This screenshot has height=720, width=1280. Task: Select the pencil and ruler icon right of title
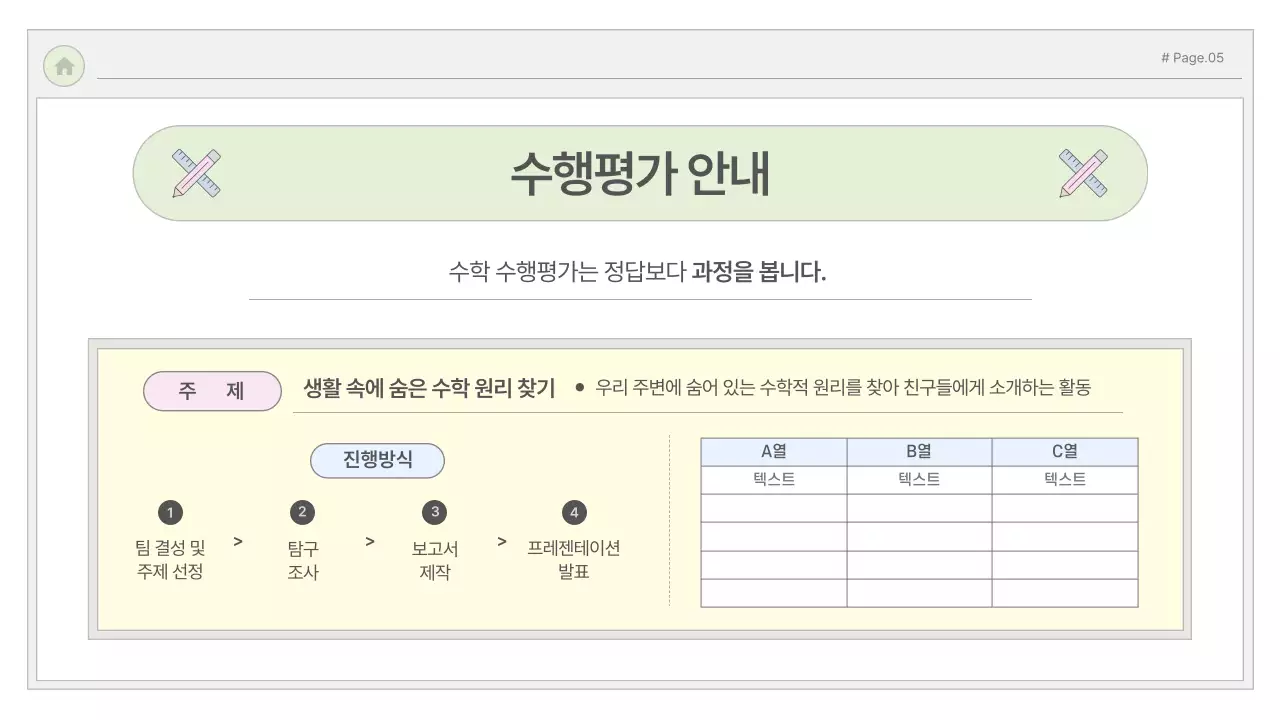tap(1083, 171)
